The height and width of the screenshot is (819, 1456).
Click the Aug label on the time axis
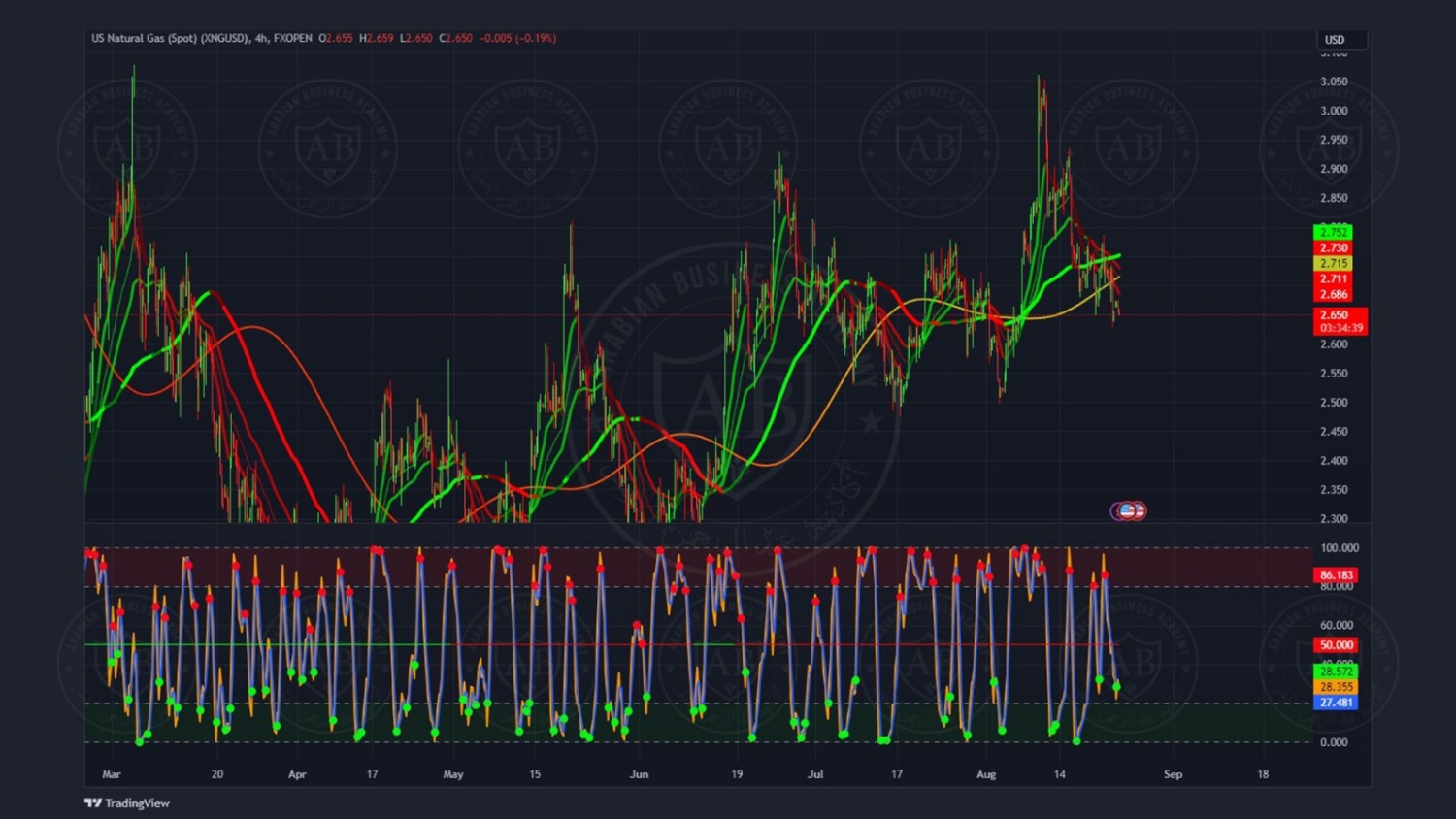tap(986, 774)
